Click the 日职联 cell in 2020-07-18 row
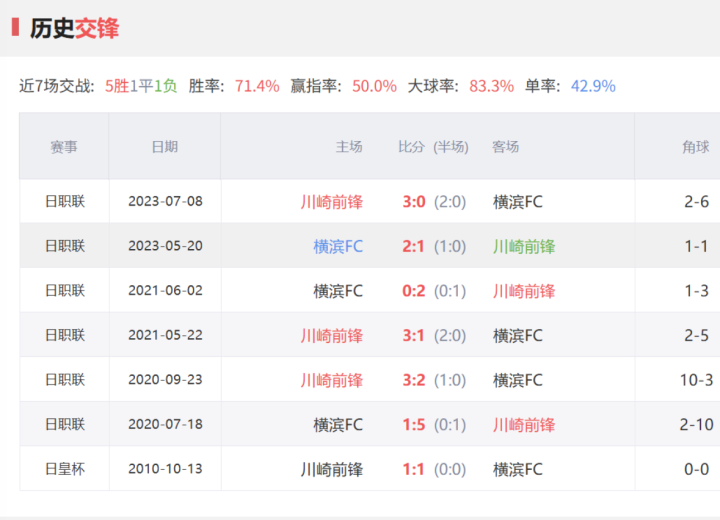Image resolution: width=720 pixels, height=520 pixels. (65, 424)
